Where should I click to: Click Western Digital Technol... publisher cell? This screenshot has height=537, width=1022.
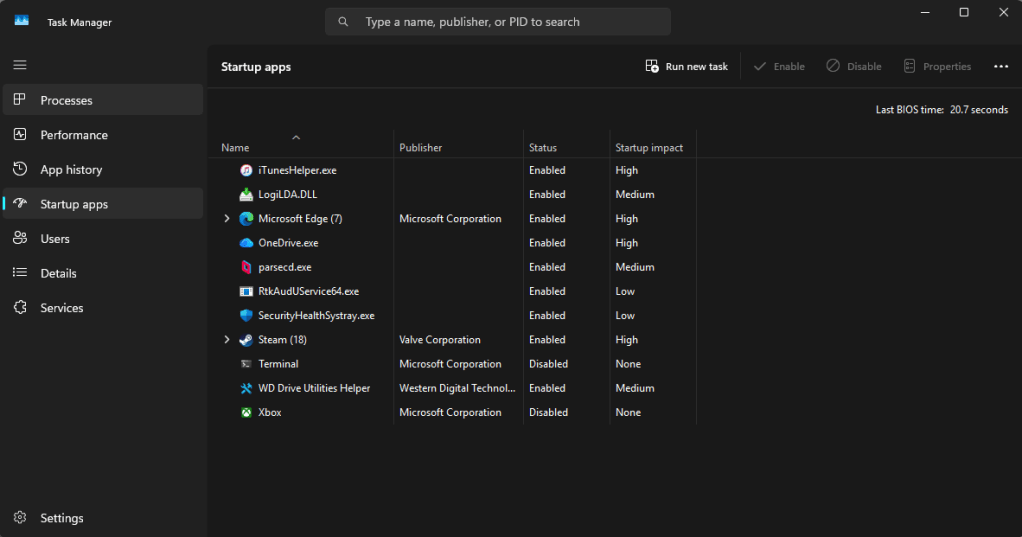click(x=457, y=388)
